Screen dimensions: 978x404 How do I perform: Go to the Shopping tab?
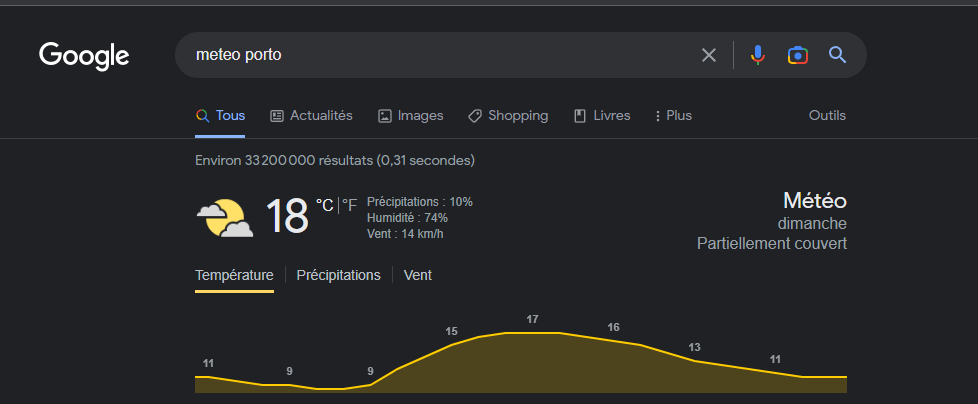[x=508, y=116]
